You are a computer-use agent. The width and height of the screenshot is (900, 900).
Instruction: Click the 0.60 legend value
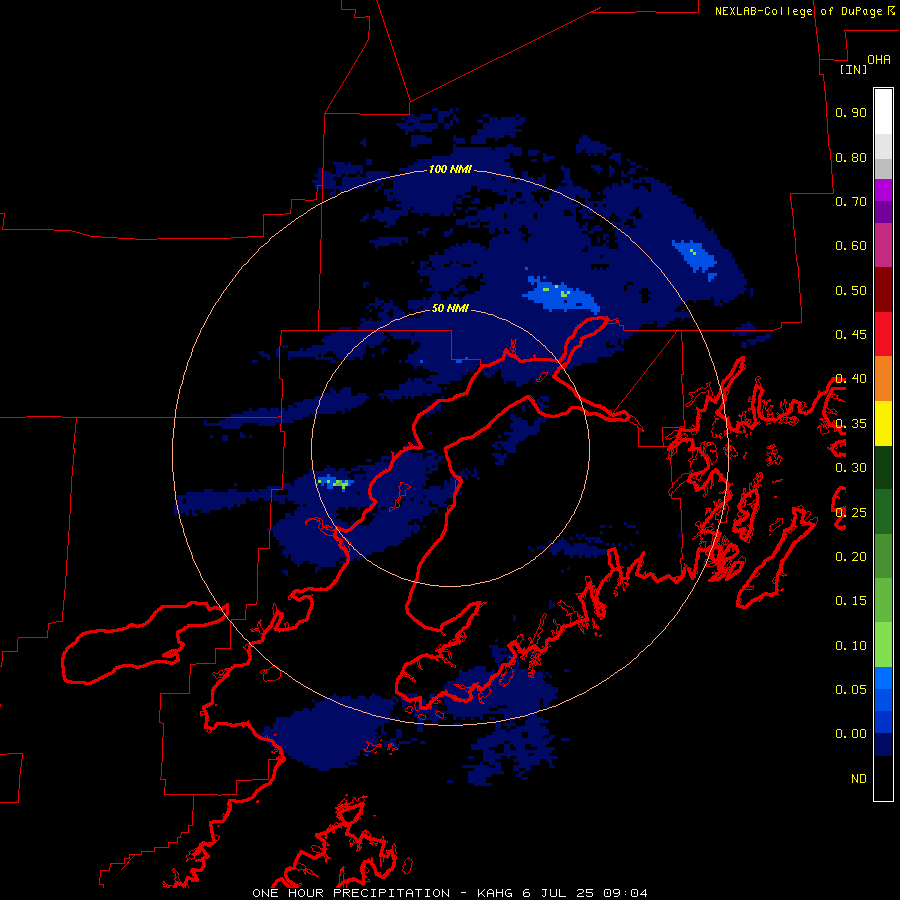coord(851,246)
